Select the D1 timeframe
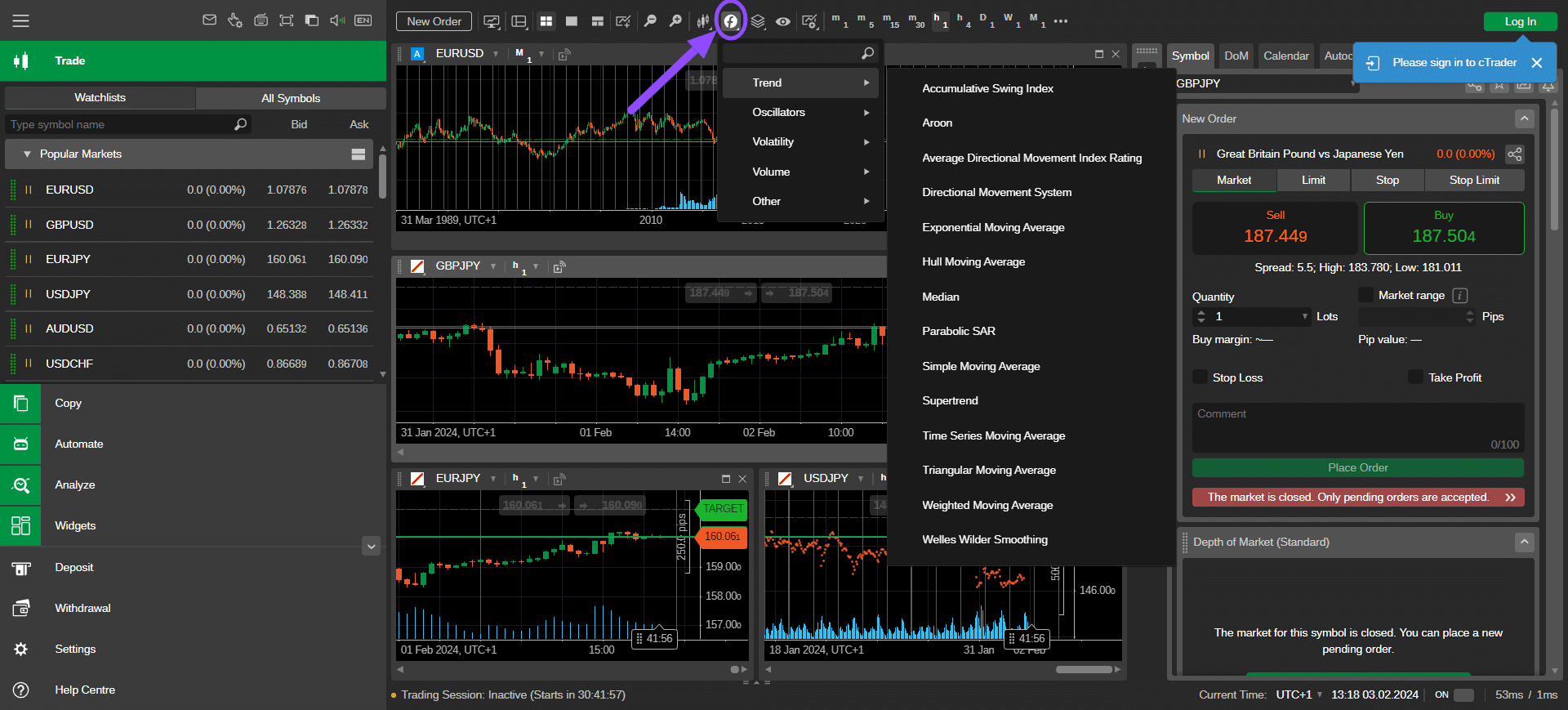 [x=987, y=20]
